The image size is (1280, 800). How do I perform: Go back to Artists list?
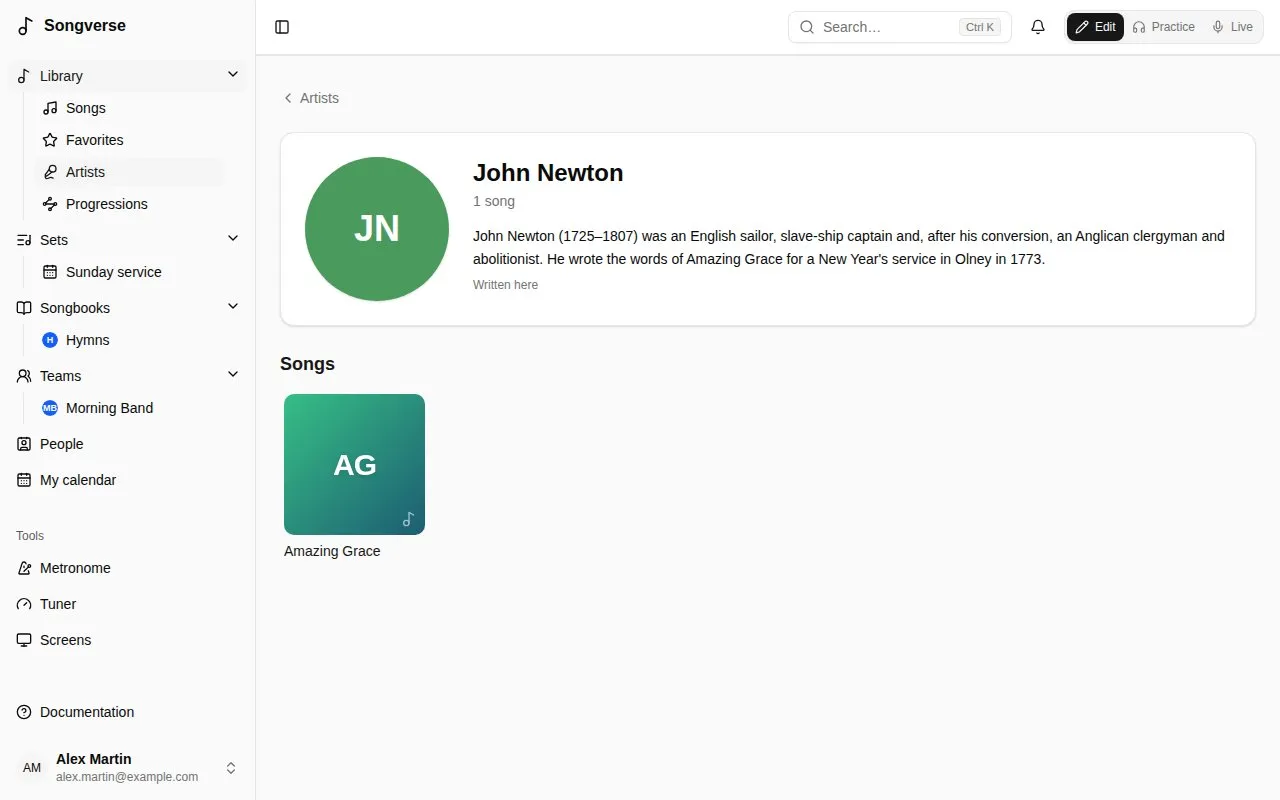[x=311, y=98]
